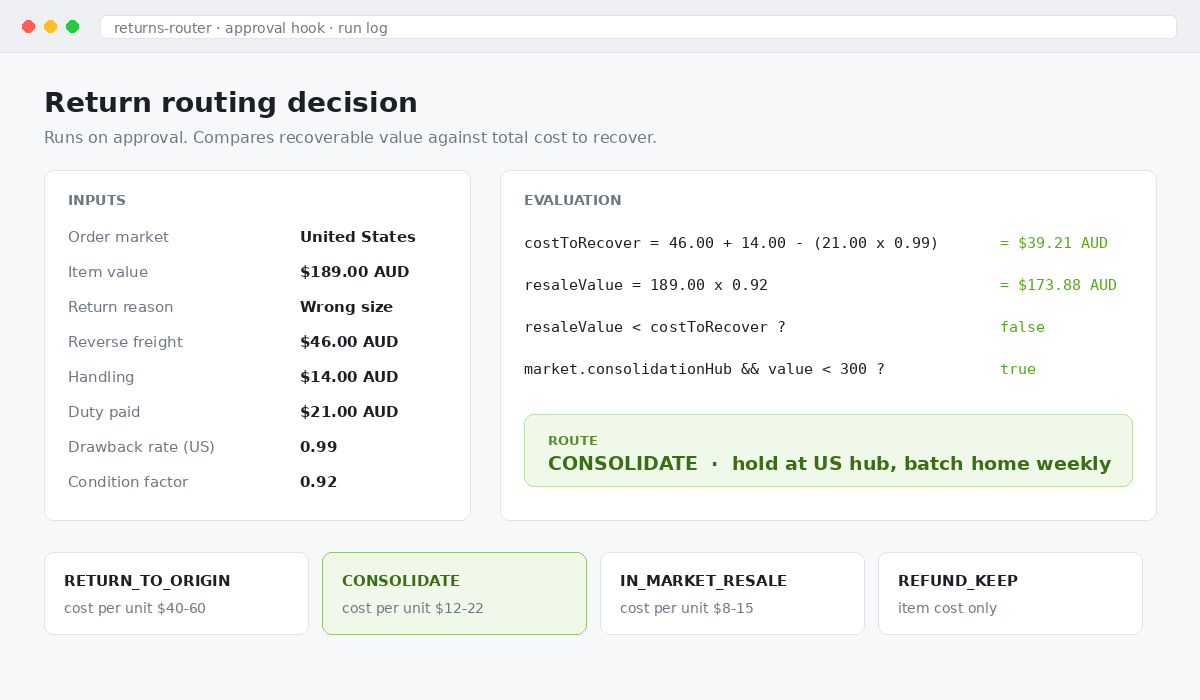Viewport: 1200px width, 700px height.
Task: Click the 'Return reason' label
Action: (x=121, y=307)
